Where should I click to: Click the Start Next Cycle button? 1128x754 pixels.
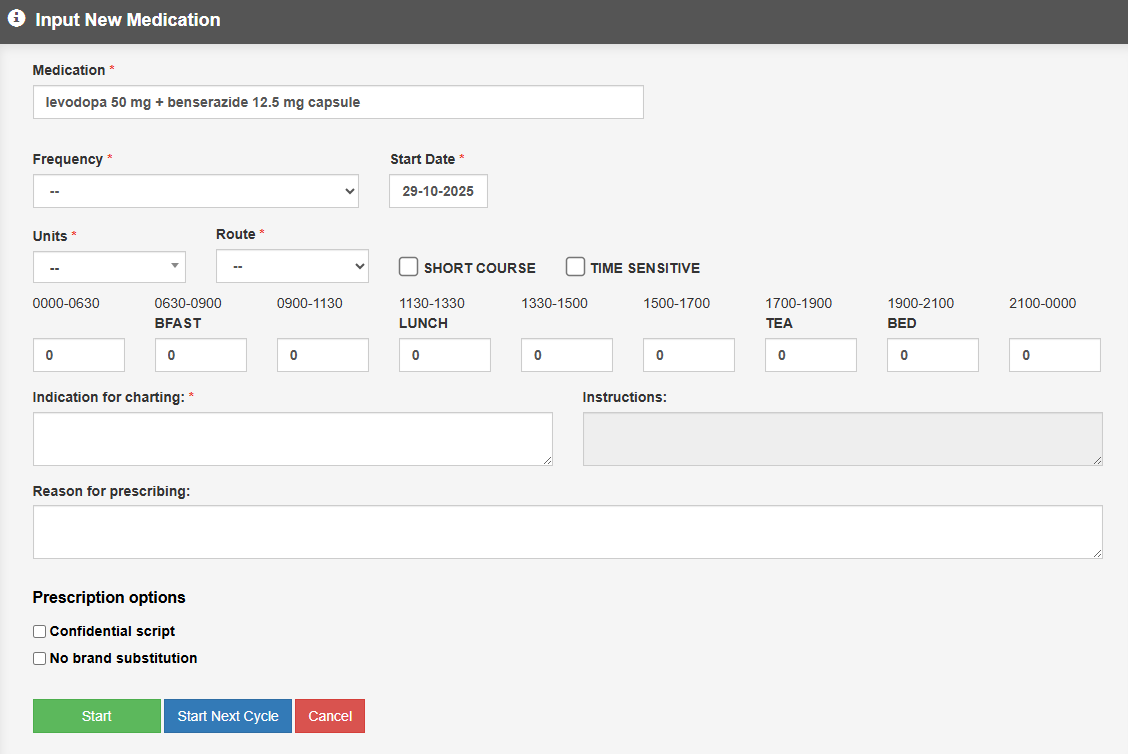point(228,716)
